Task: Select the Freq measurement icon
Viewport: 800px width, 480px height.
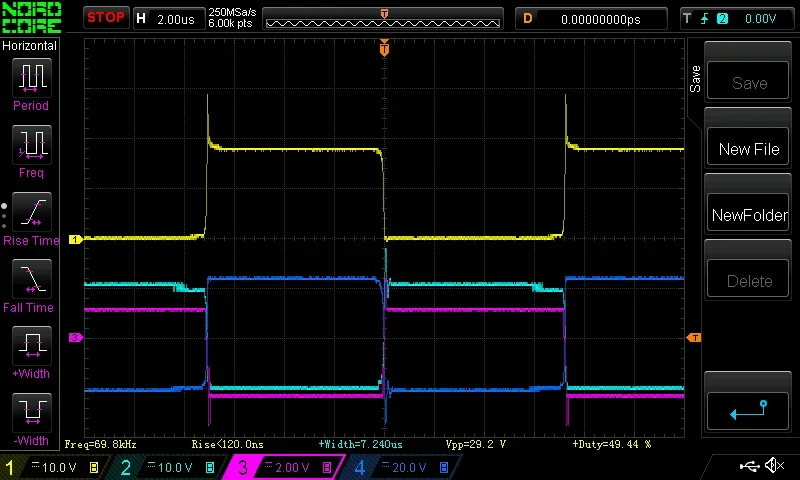Action: point(31,144)
